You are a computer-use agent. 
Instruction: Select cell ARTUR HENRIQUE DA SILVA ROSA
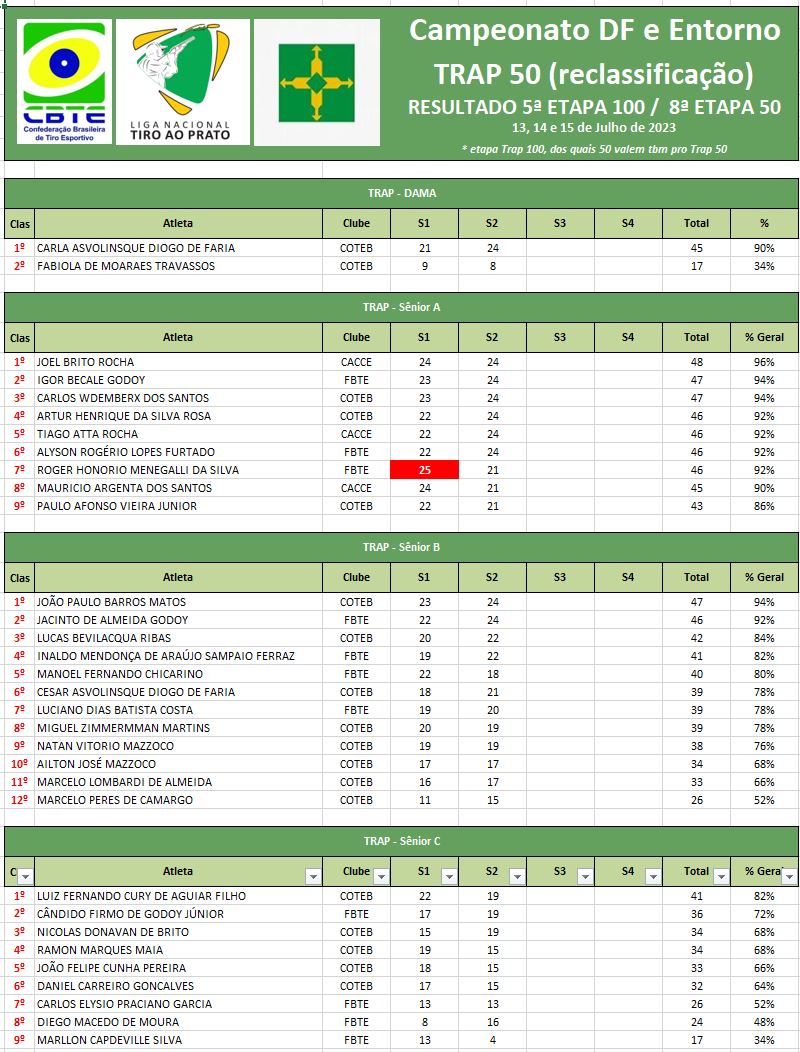point(179,416)
